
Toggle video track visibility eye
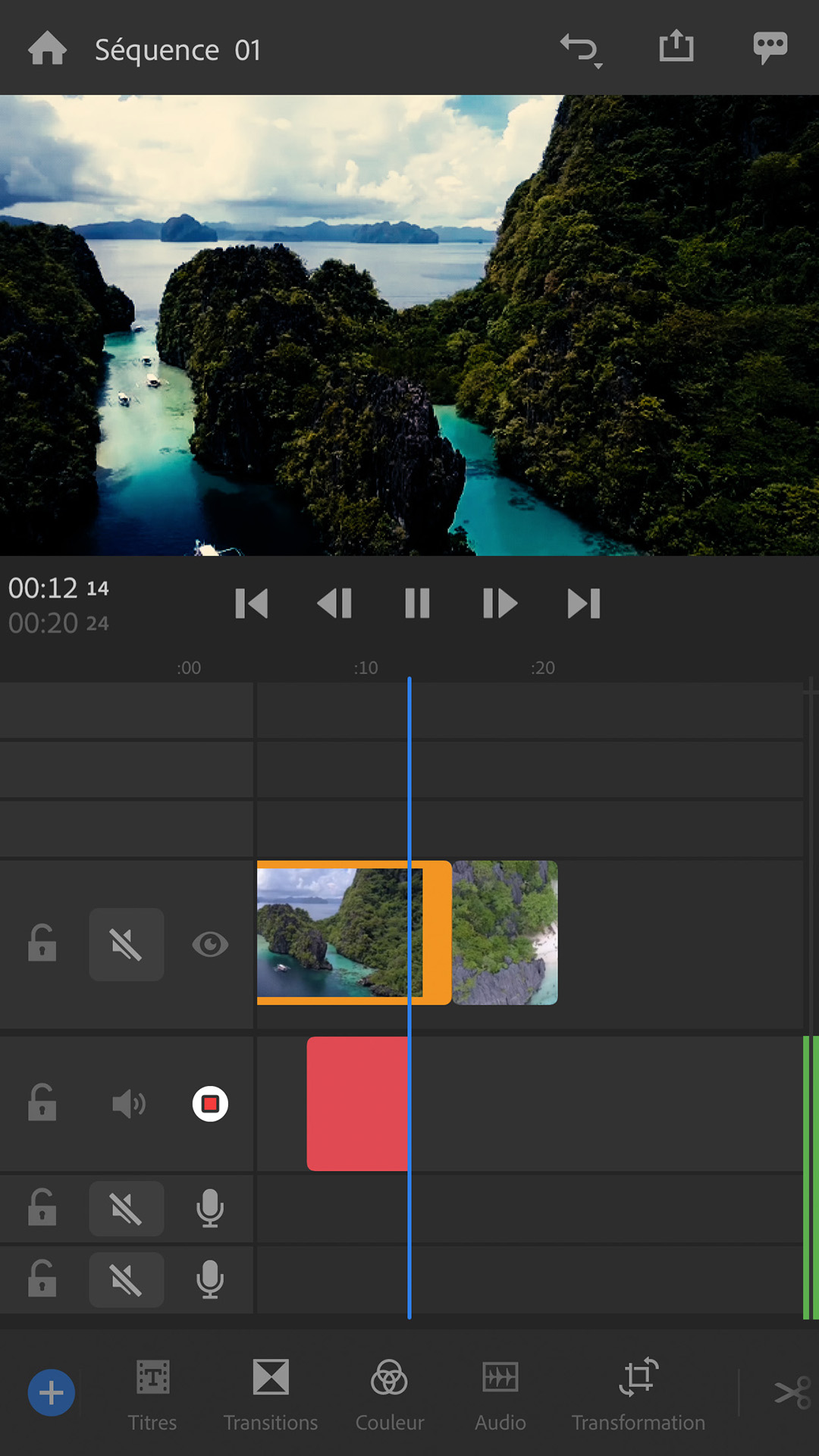pos(210,945)
